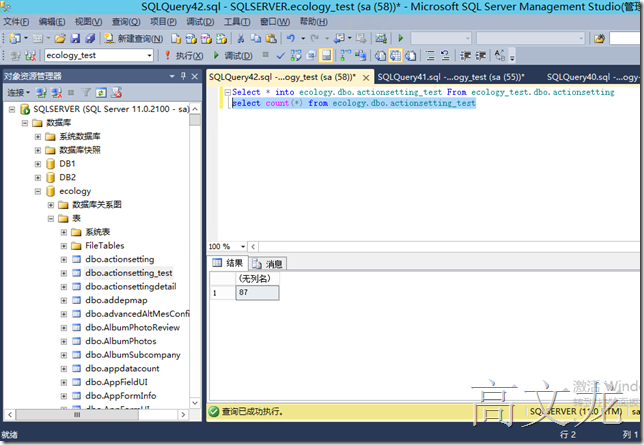Toggle the Include Actual Execution Plan icon

point(346,55)
